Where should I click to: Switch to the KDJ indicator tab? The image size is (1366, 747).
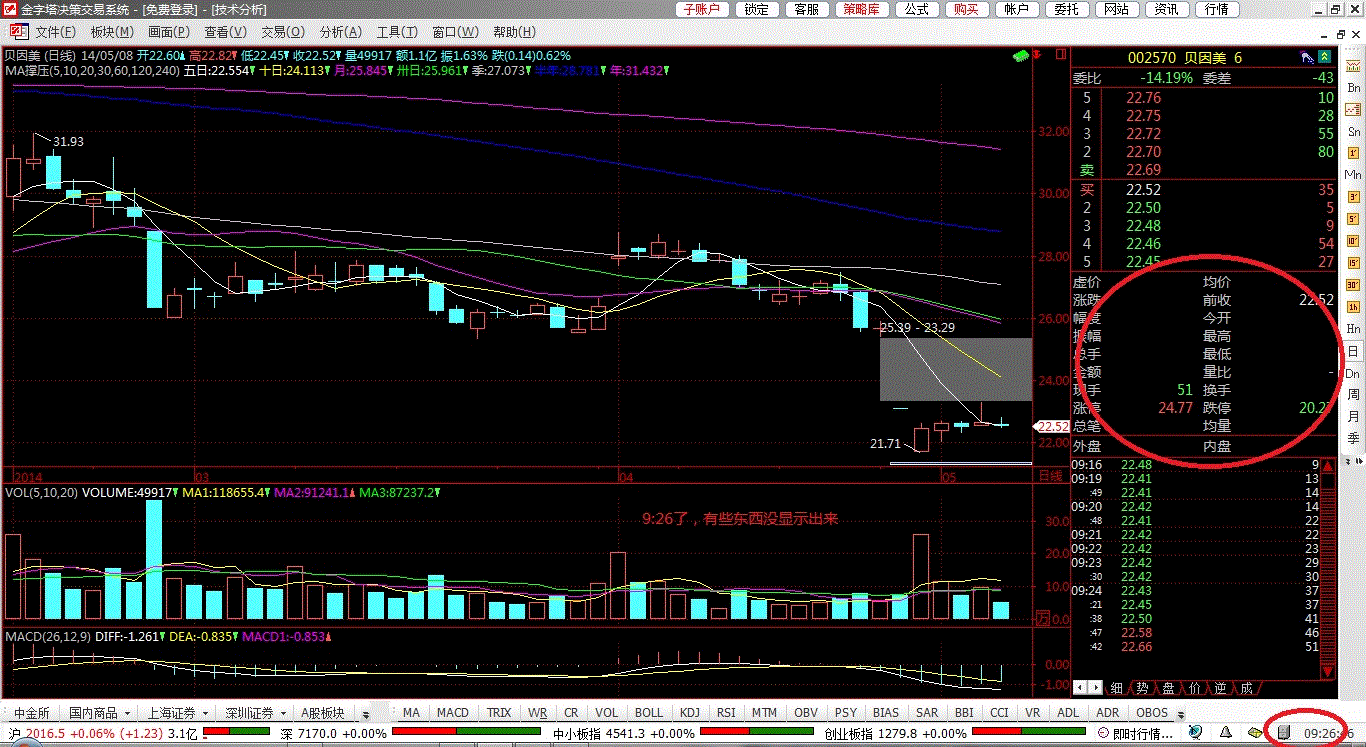690,713
